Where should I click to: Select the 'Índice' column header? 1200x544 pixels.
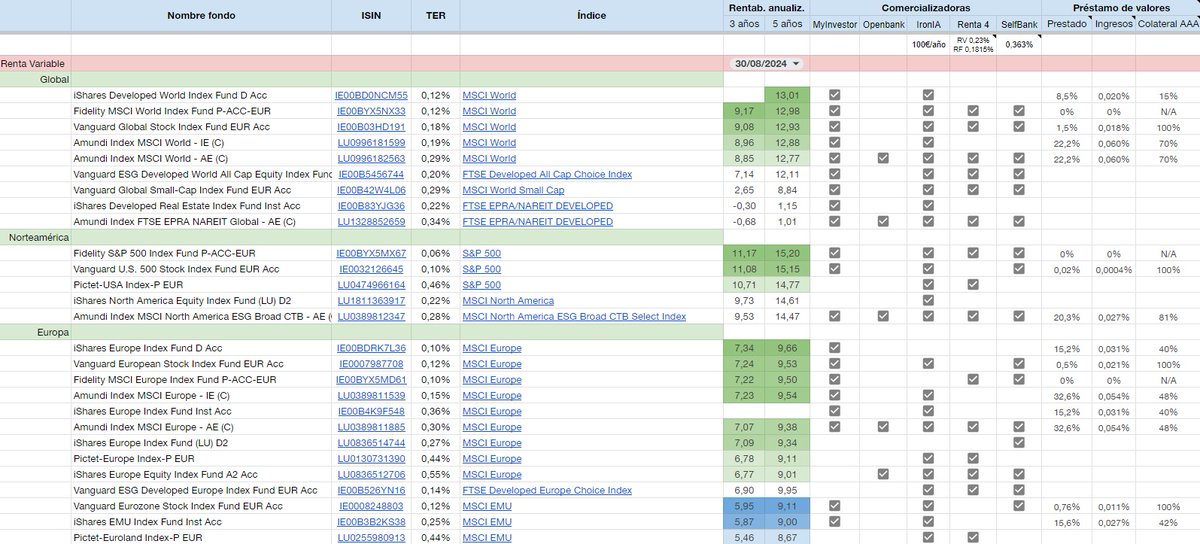pyautogui.click(x=591, y=16)
